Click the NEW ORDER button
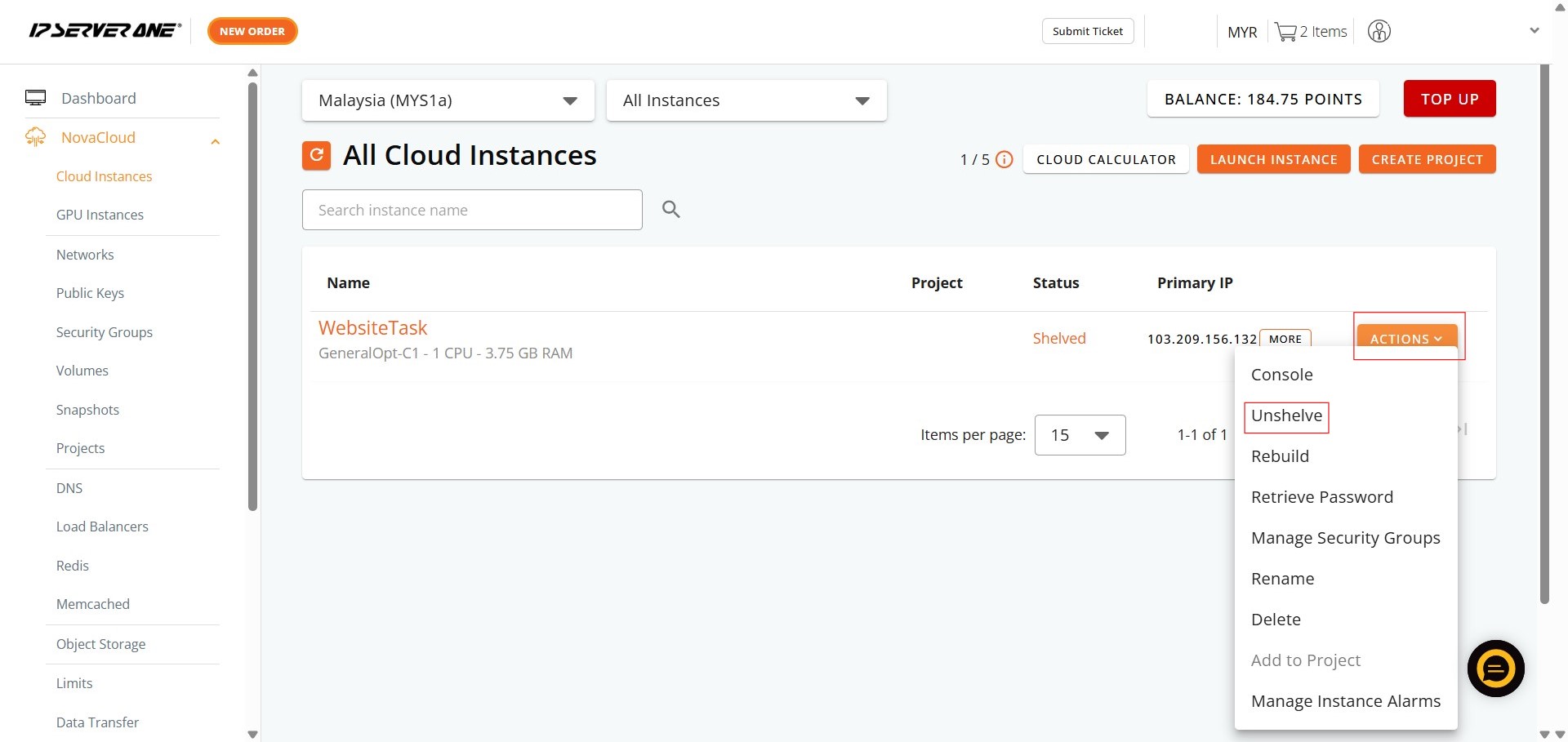Viewport: 1568px width, 742px height. pos(252,31)
